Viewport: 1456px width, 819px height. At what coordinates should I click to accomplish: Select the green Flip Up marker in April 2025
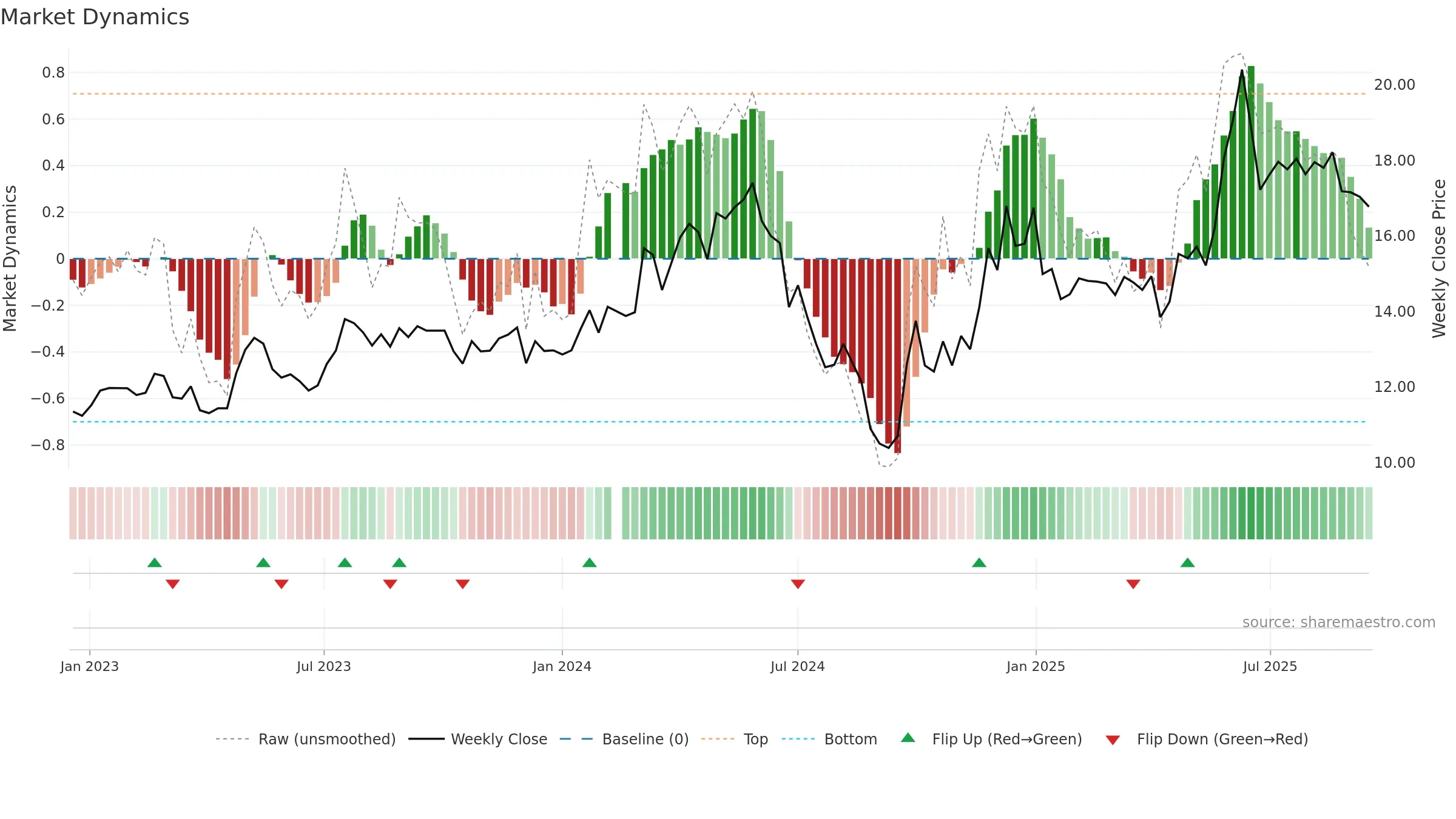click(x=1188, y=562)
